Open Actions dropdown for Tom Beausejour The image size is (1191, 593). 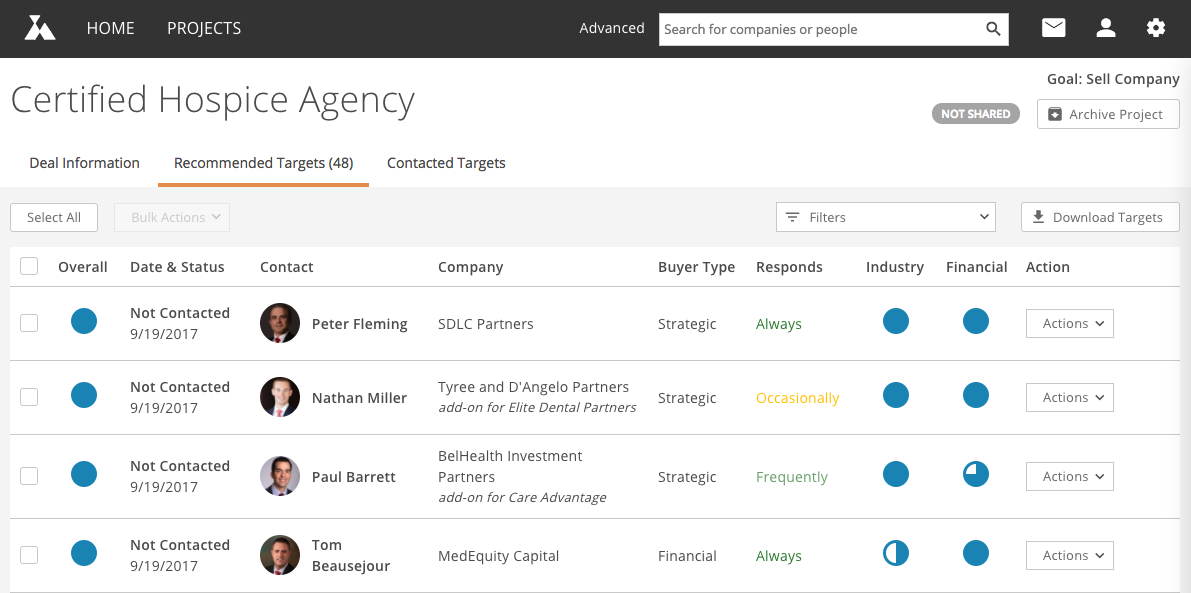1069,556
